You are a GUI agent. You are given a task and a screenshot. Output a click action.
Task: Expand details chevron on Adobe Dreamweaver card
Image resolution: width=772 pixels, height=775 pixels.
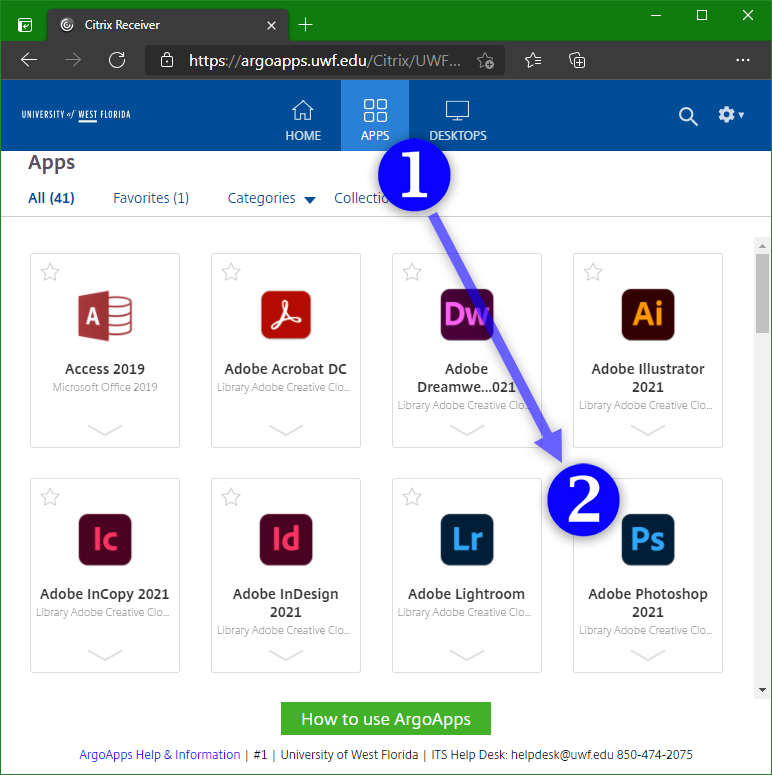(467, 430)
